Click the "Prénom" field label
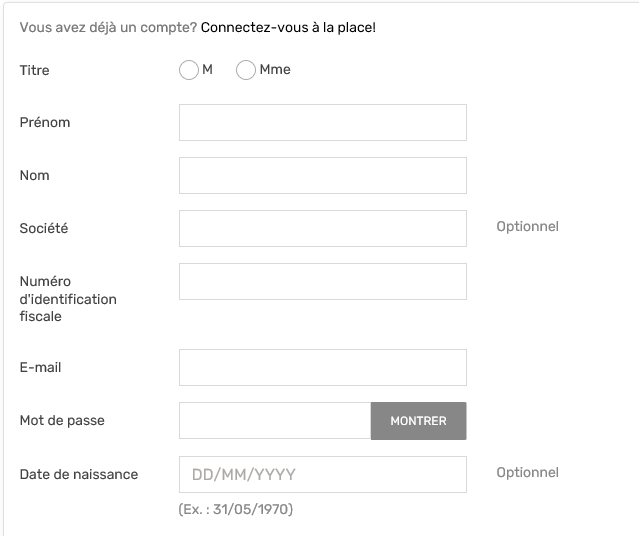 [45, 123]
